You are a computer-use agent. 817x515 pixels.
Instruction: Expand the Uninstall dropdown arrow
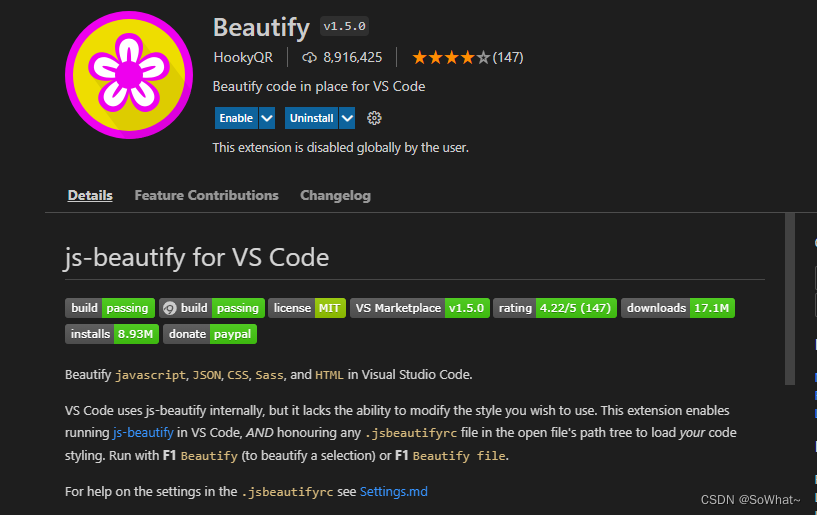[347, 118]
